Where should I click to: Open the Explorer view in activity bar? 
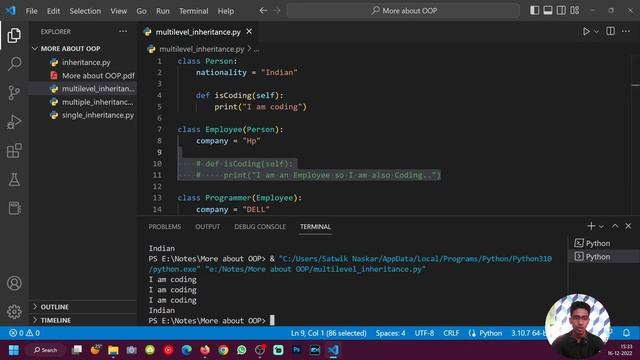(14, 36)
